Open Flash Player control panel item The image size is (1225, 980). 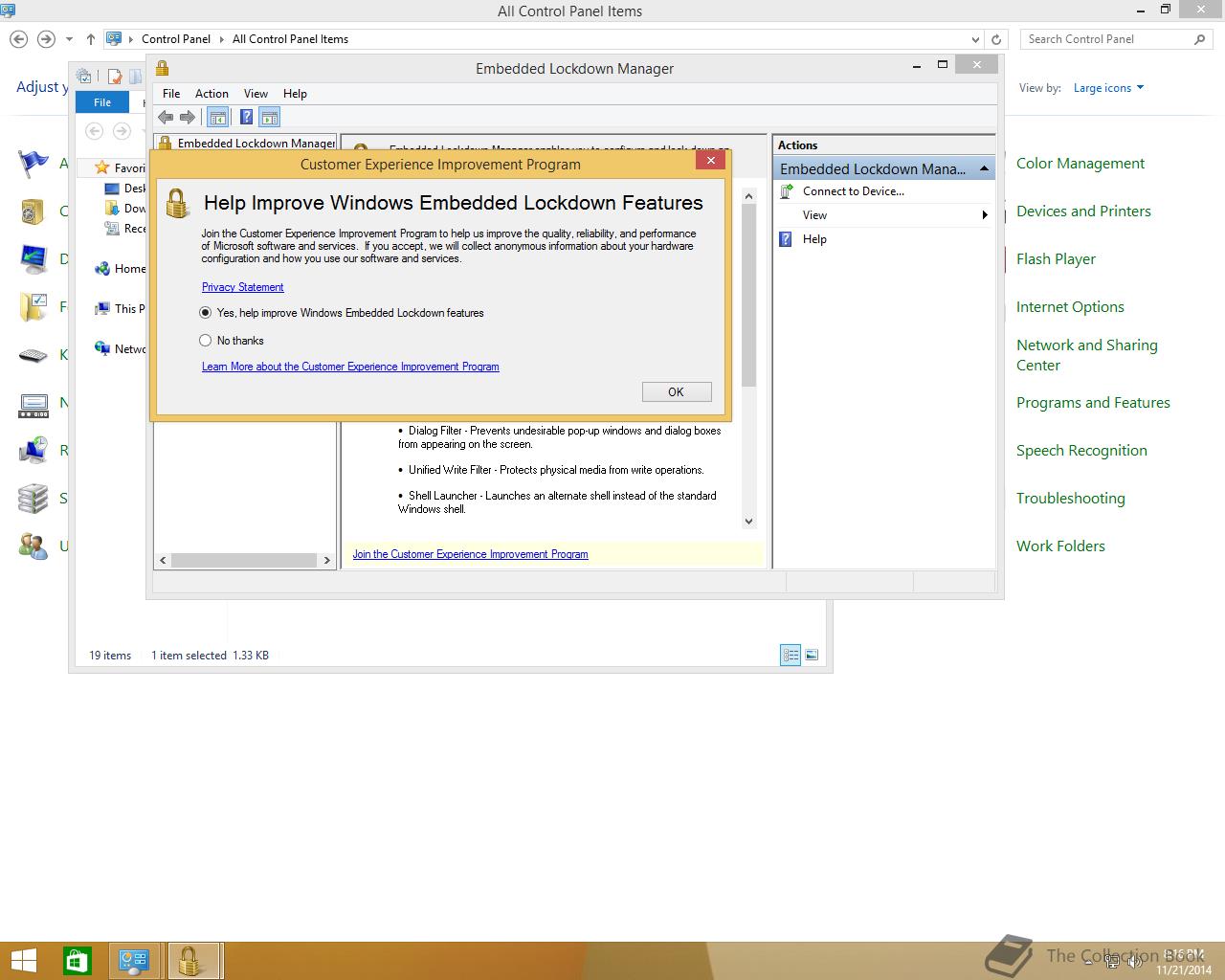point(1056,259)
